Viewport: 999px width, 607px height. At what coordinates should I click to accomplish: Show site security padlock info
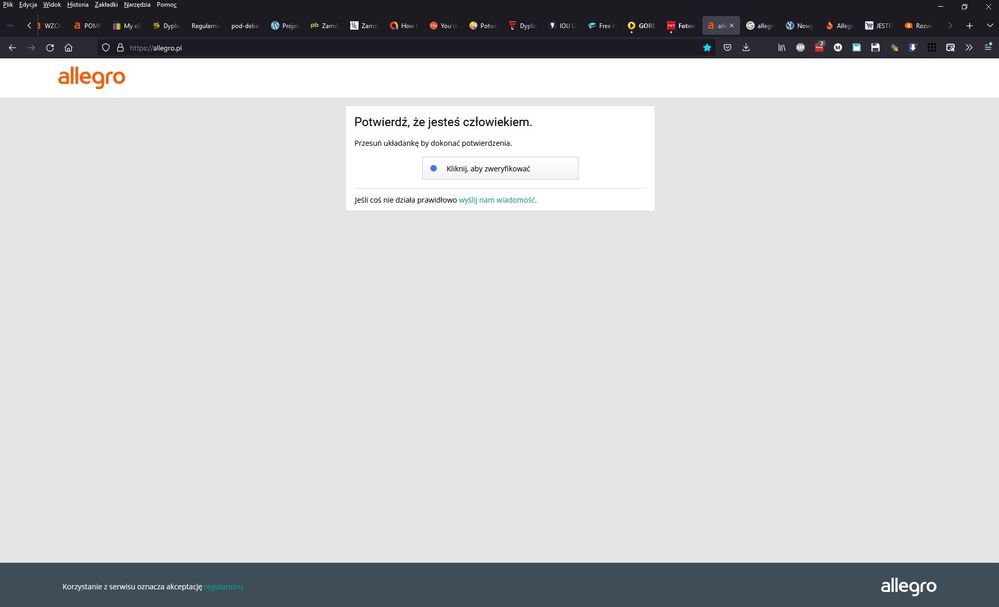pos(120,48)
